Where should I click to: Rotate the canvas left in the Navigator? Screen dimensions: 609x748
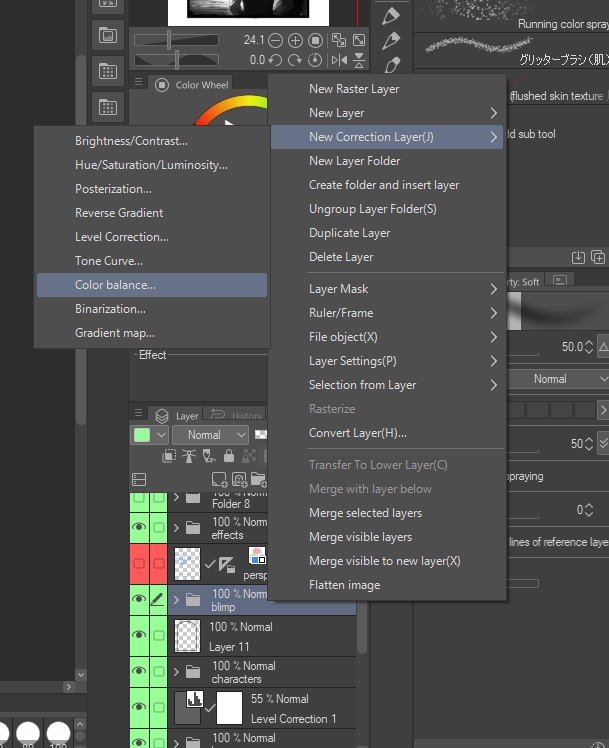coord(275,60)
